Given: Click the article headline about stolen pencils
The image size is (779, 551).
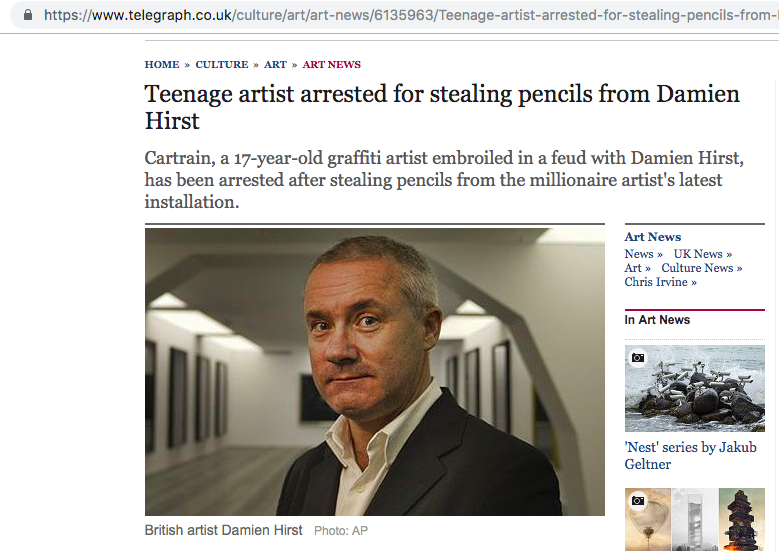Looking at the screenshot, I should [x=442, y=107].
